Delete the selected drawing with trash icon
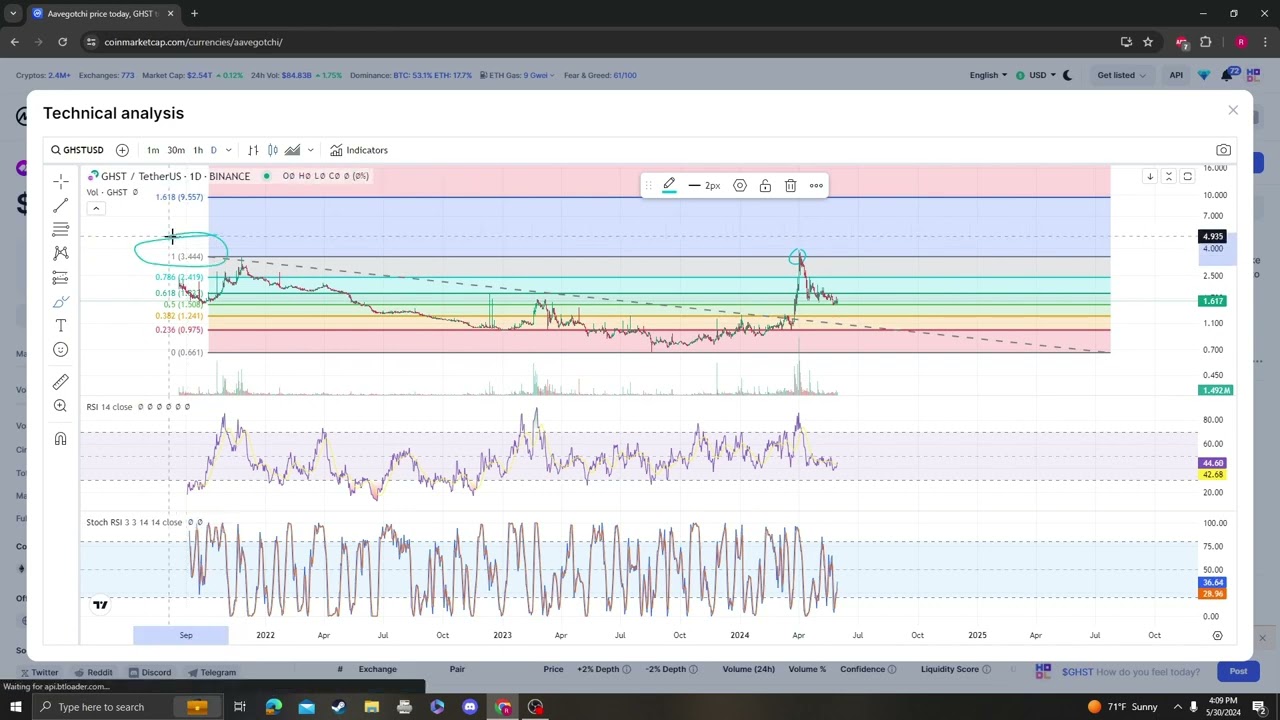 coord(790,185)
